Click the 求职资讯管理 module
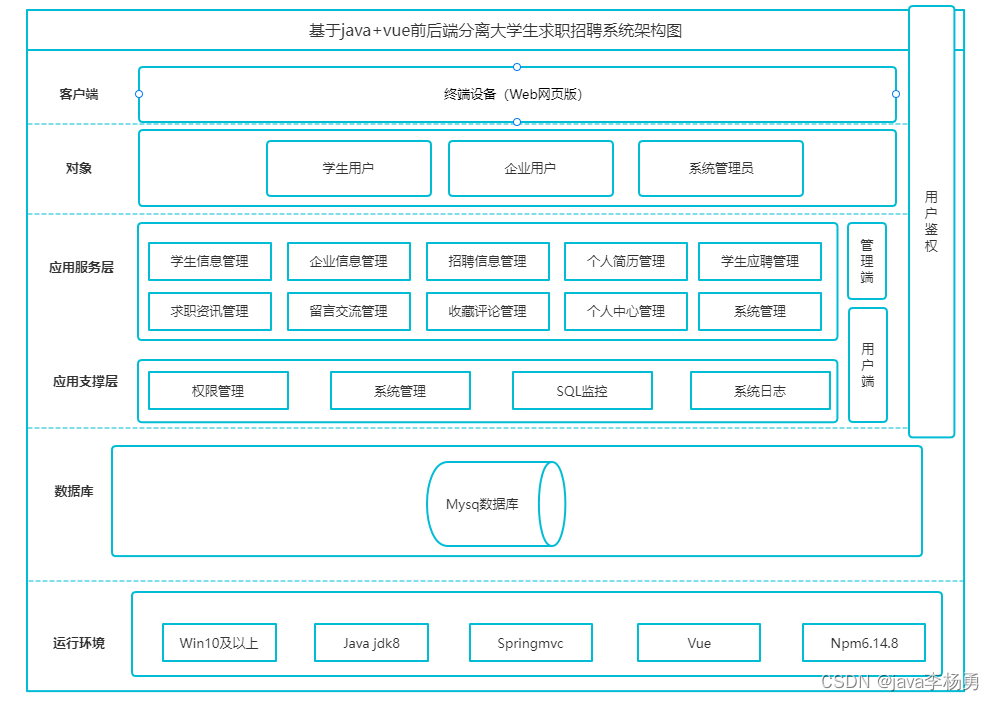 click(x=210, y=311)
